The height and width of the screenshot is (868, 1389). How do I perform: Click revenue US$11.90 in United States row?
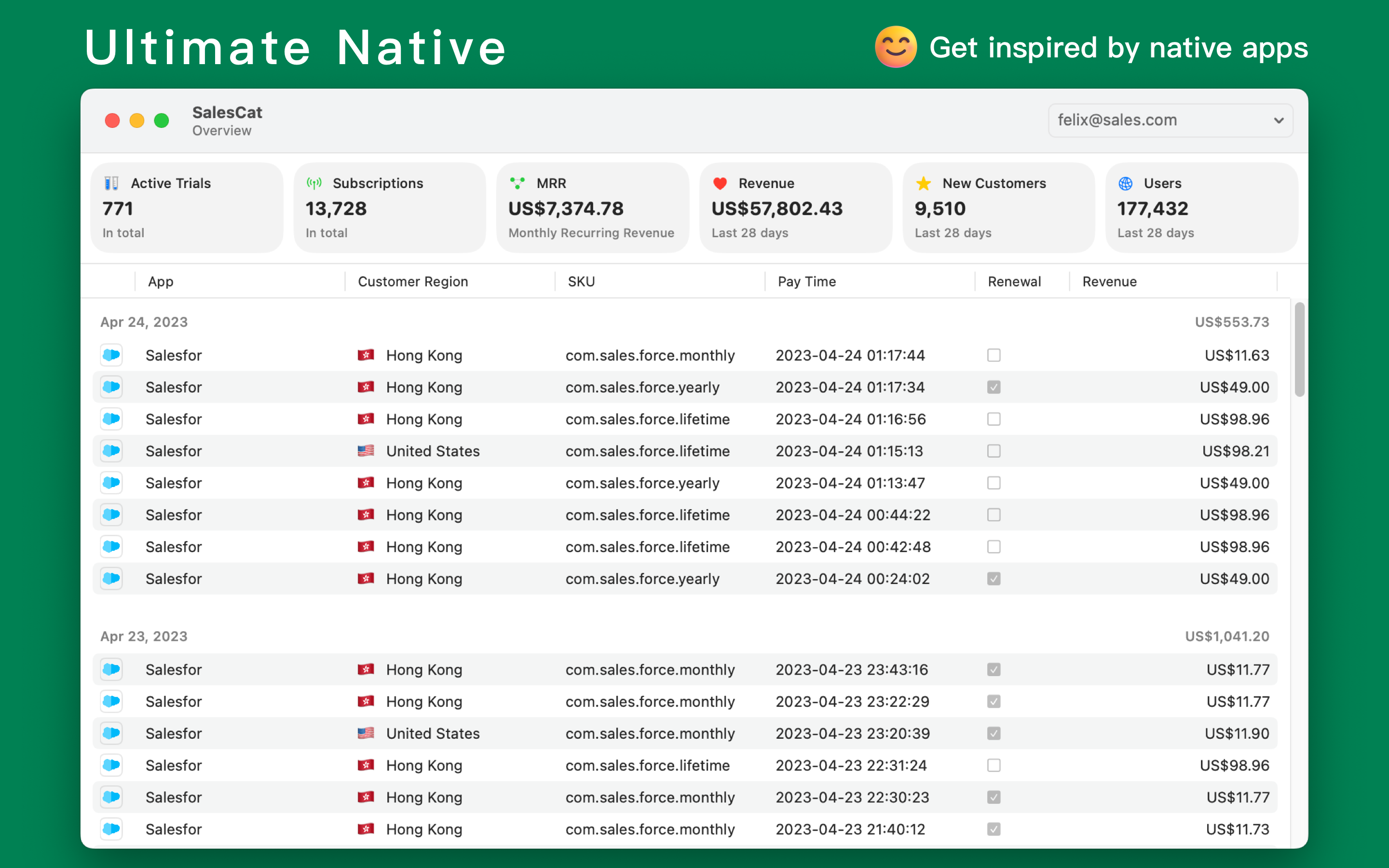(1237, 733)
